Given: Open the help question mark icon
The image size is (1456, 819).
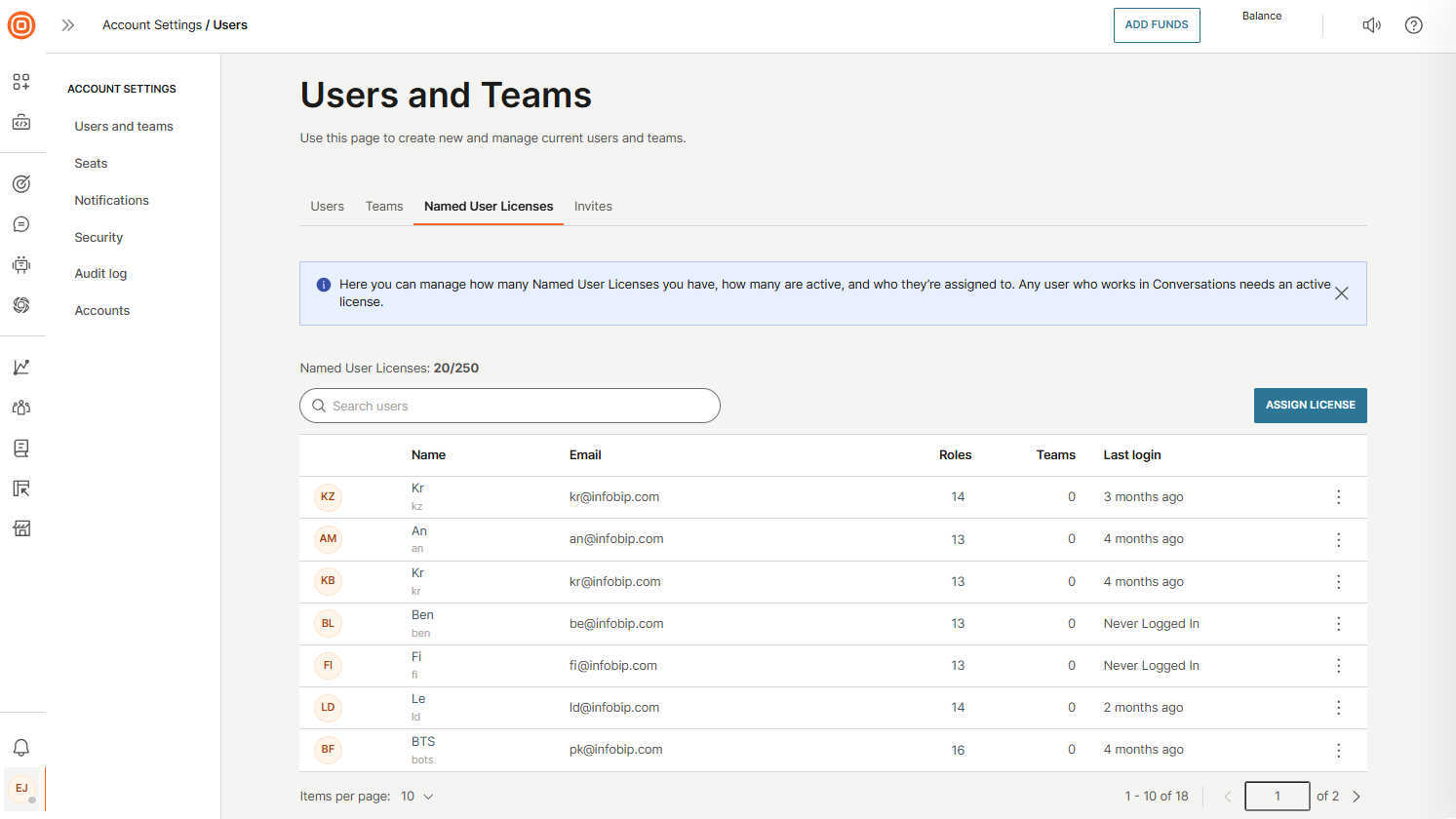Looking at the screenshot, I should pos(1414,25).
